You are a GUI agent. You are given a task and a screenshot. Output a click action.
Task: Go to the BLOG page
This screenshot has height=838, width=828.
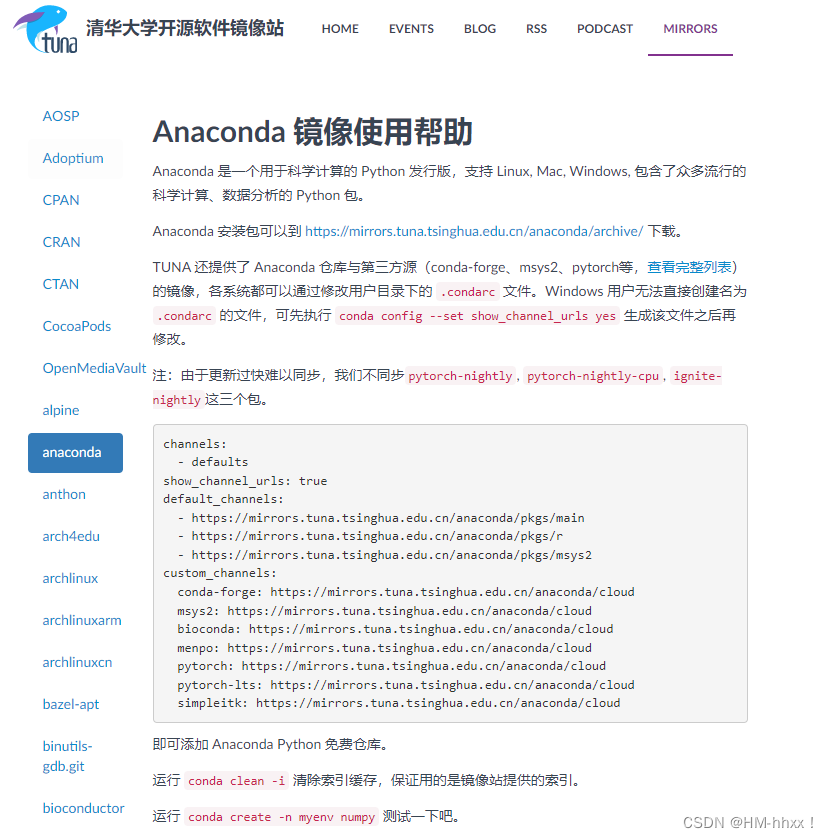point(479,29)
